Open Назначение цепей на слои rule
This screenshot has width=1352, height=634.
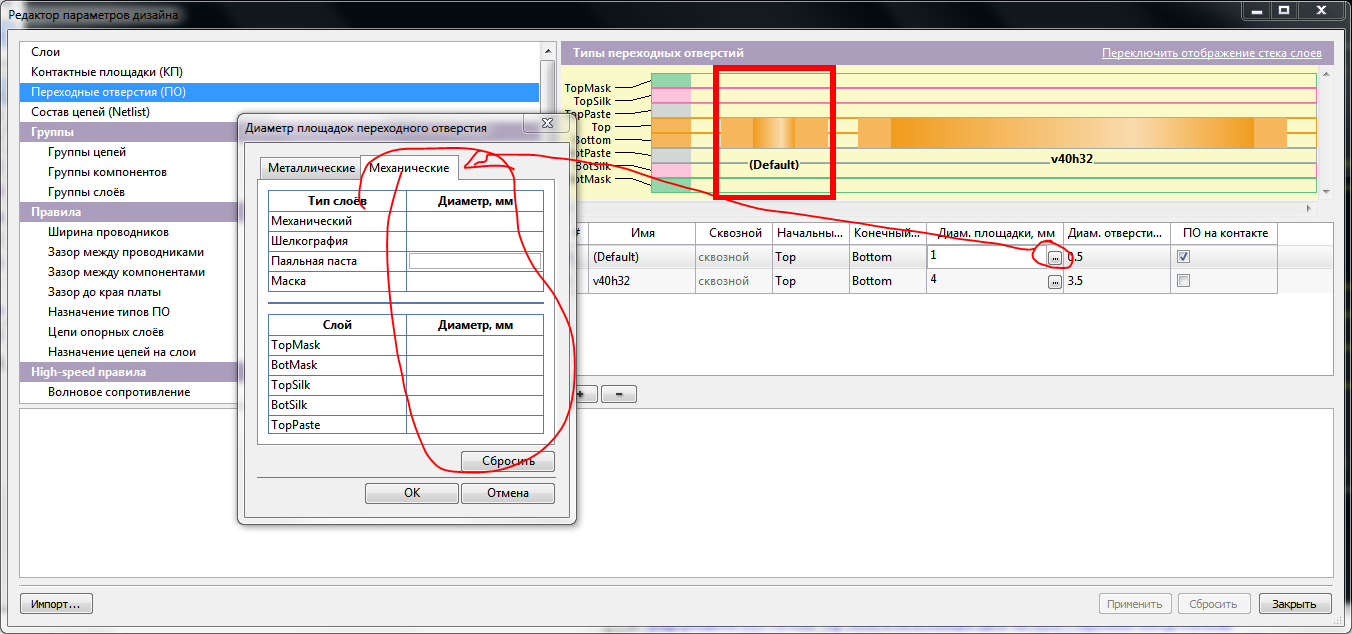coord(122,352)
